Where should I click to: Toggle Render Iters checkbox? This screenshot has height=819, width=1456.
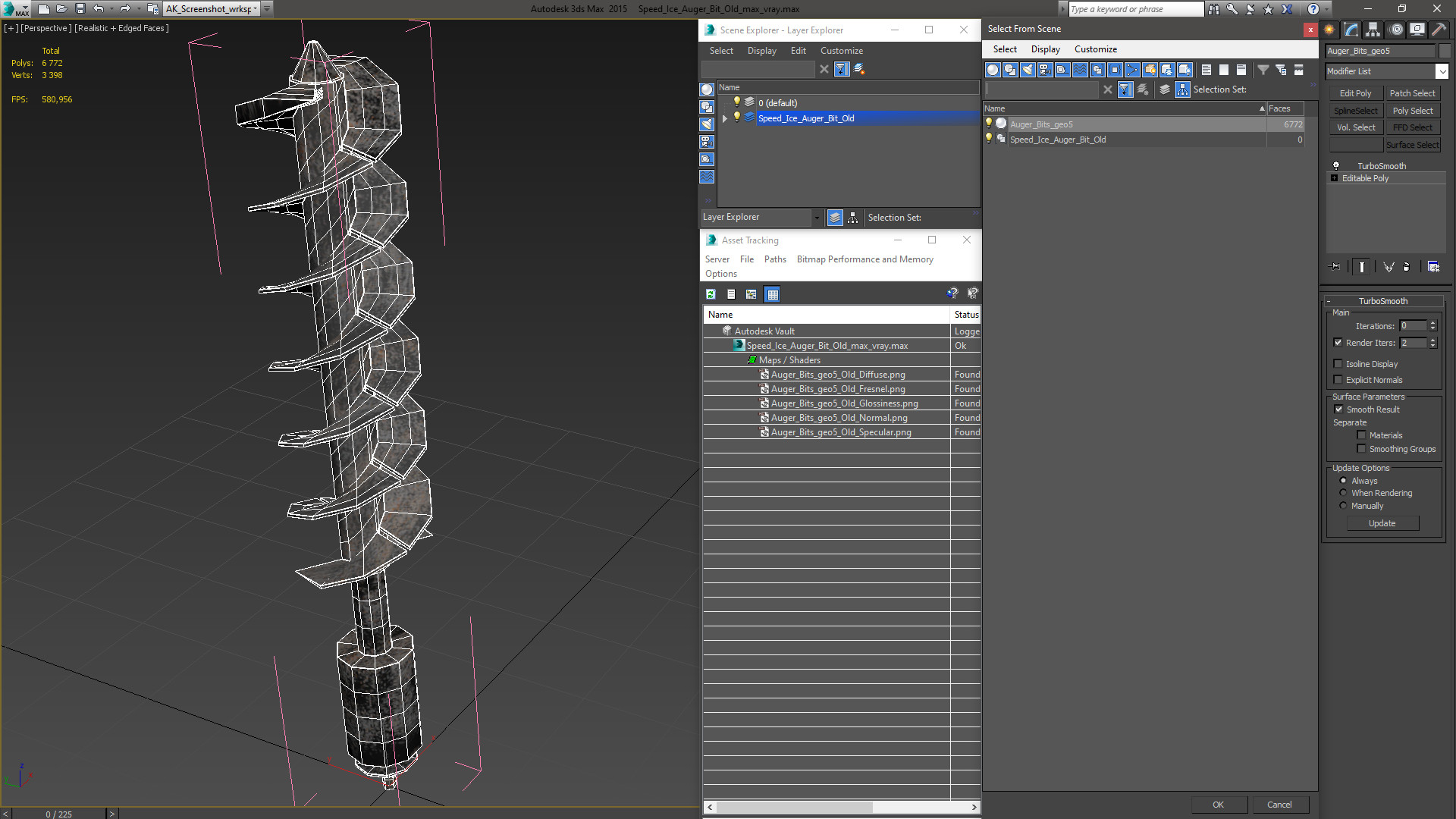(1338, 343)
